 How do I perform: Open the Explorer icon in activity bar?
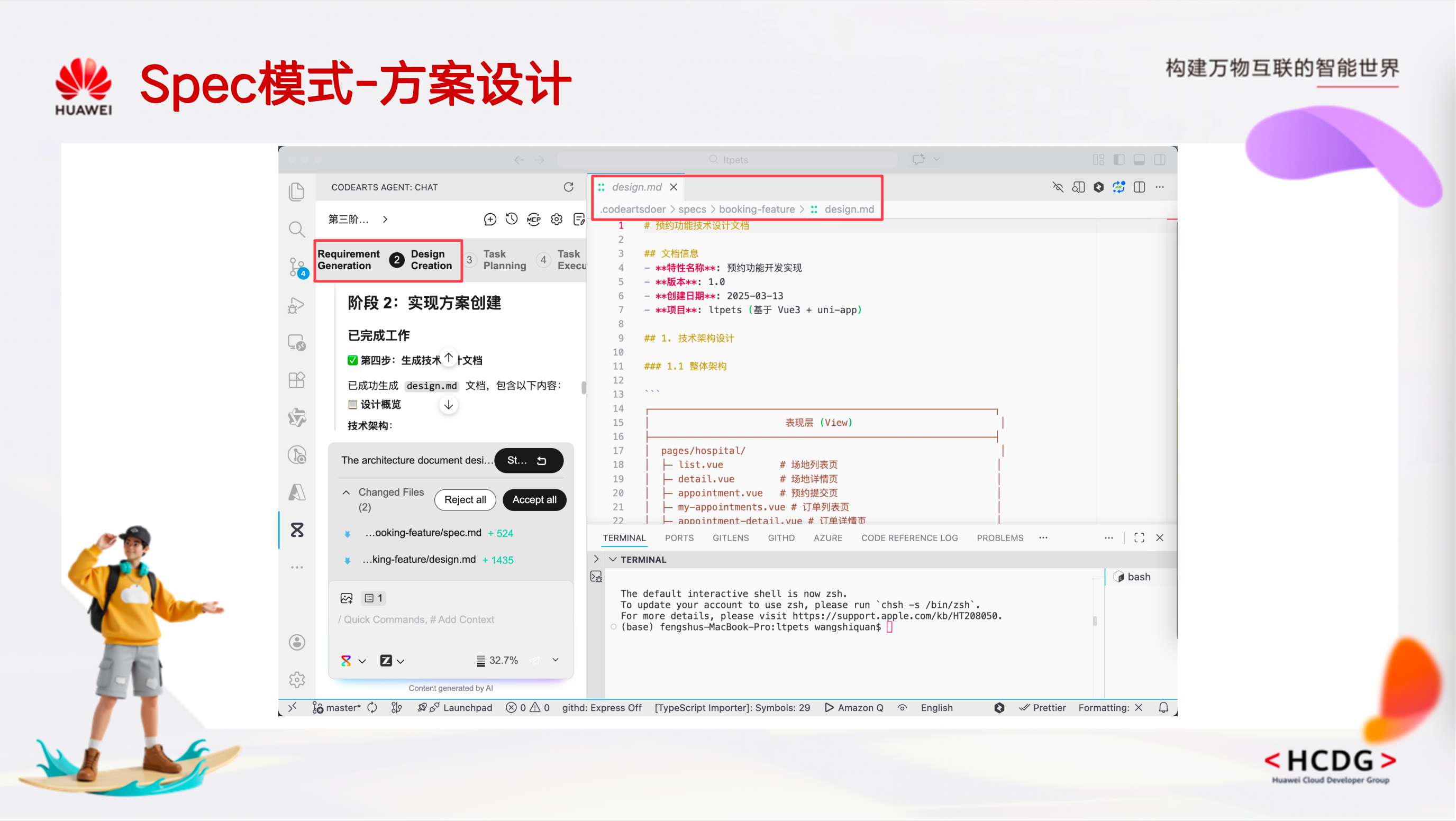point(297,192)
